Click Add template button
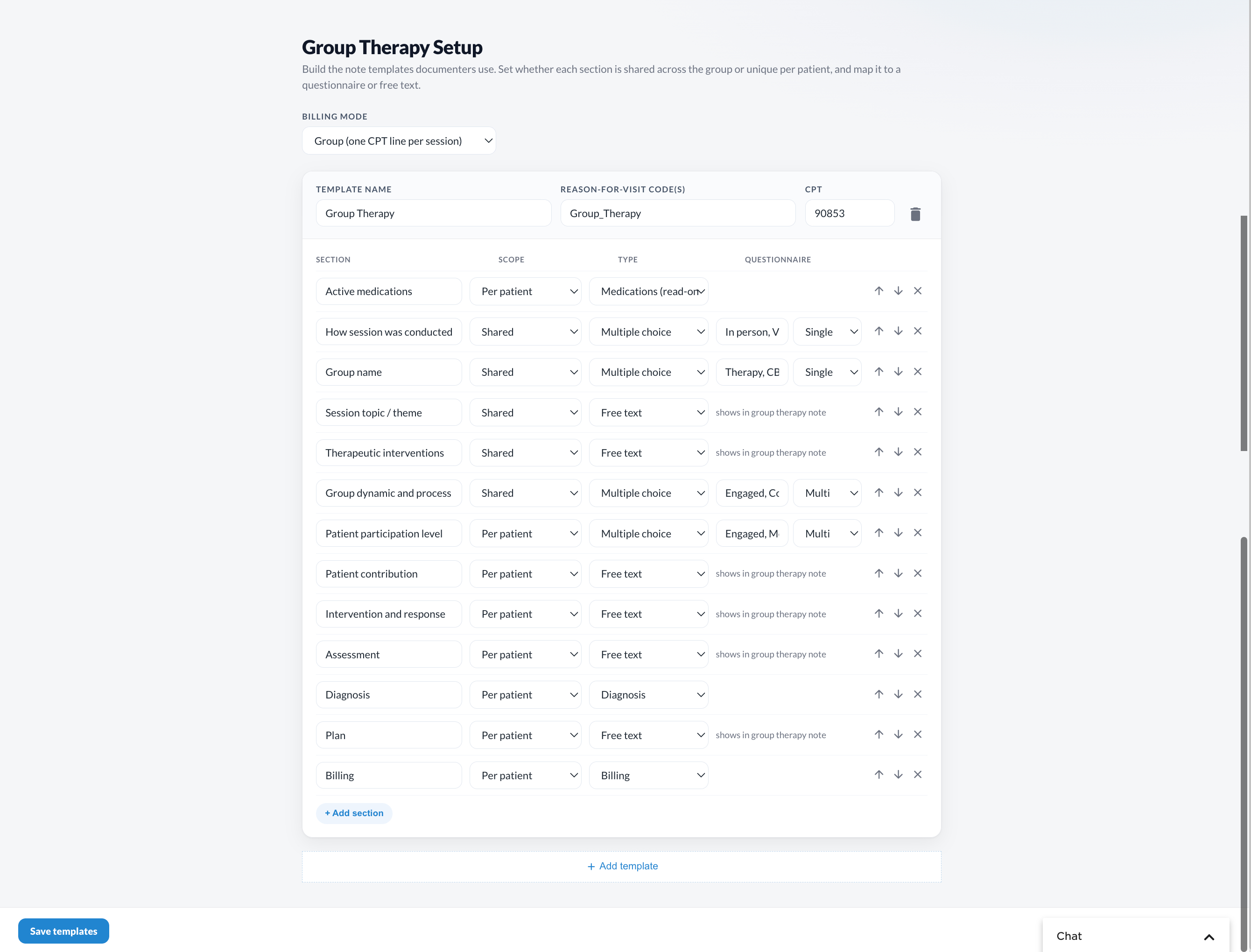 [x=622, y=867]
